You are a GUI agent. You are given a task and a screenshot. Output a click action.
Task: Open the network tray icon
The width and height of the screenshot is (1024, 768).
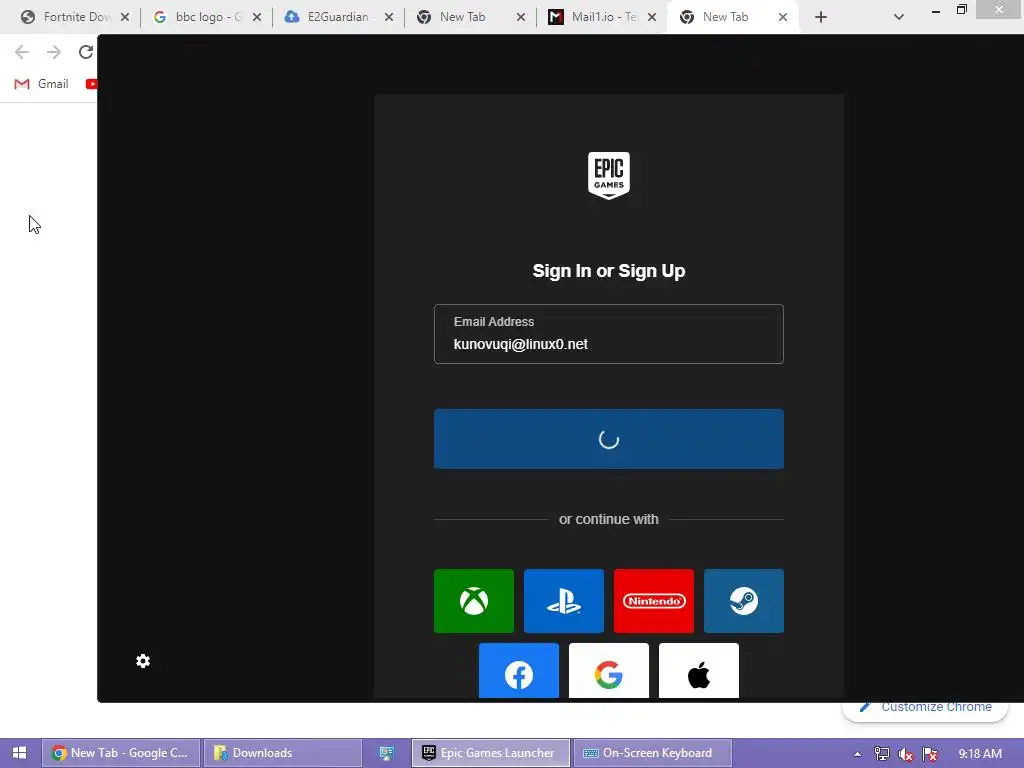point(882,754)
